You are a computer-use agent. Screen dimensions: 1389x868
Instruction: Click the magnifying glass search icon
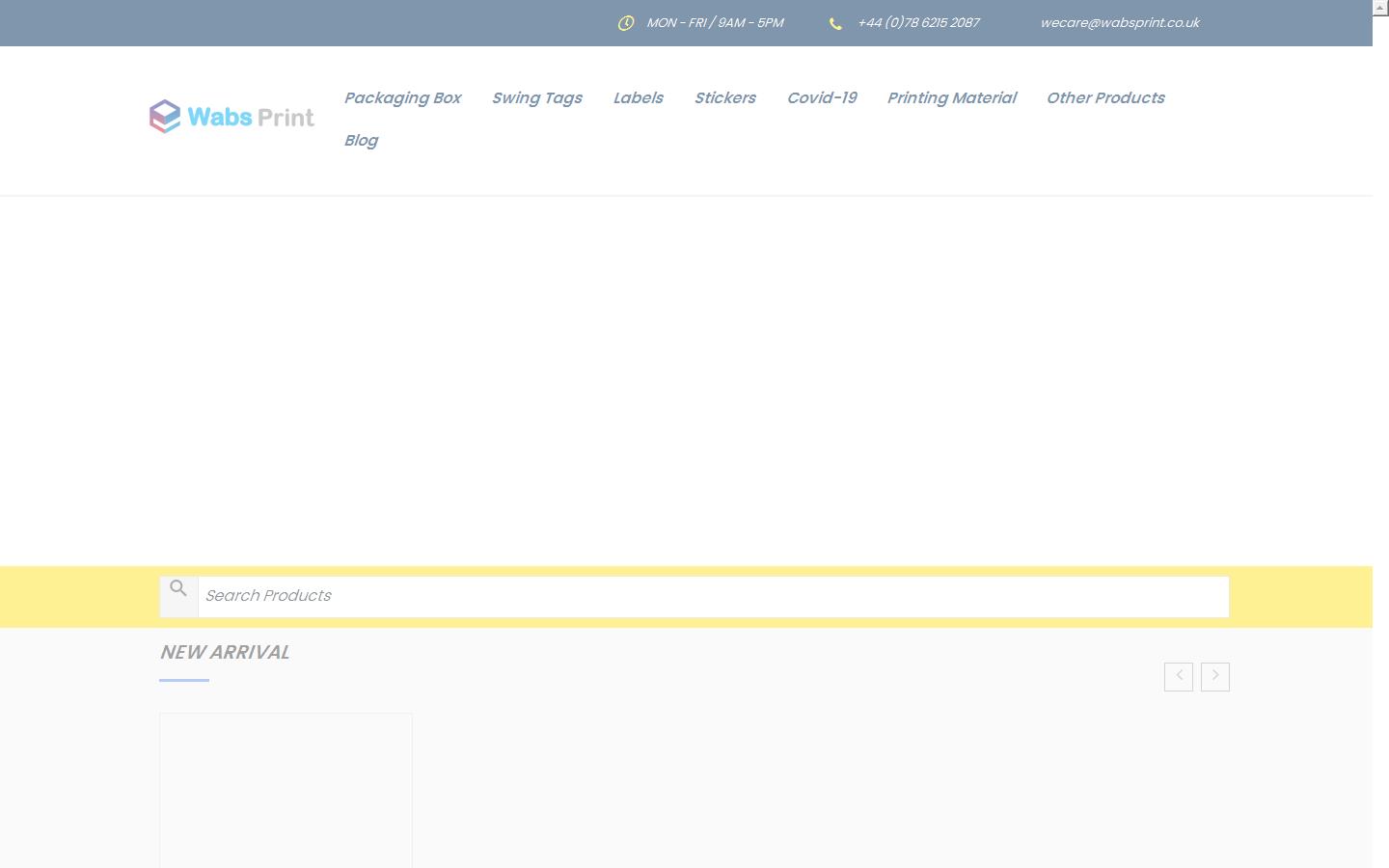pos(178,588)
